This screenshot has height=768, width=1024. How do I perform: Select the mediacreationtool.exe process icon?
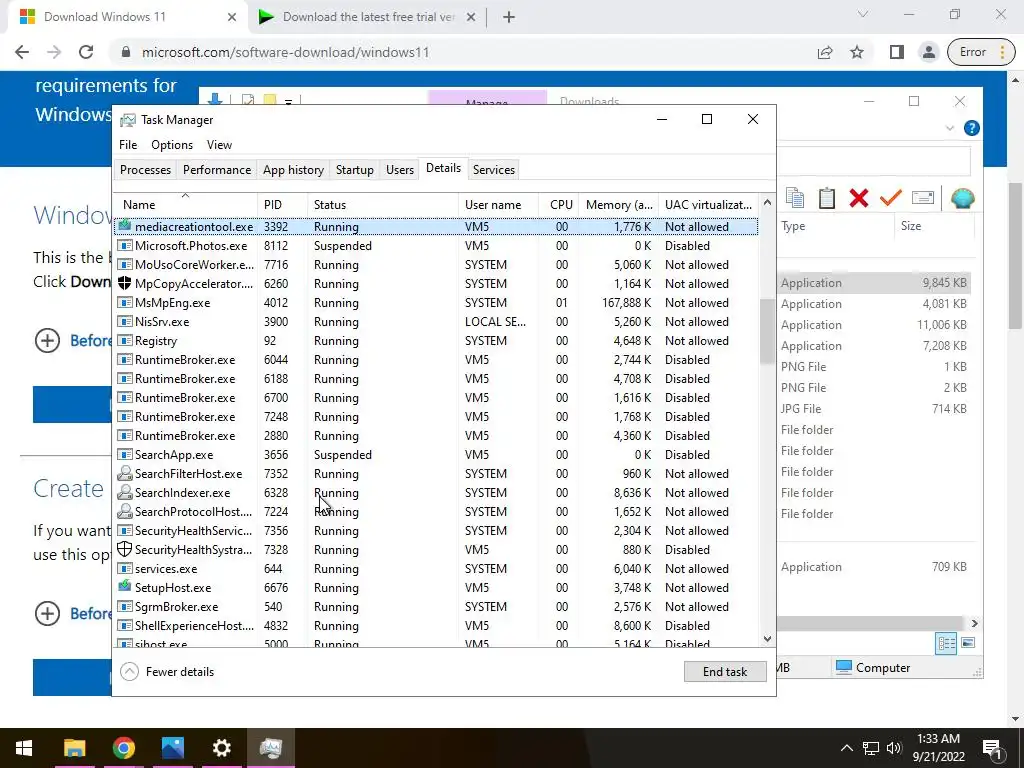125,226
